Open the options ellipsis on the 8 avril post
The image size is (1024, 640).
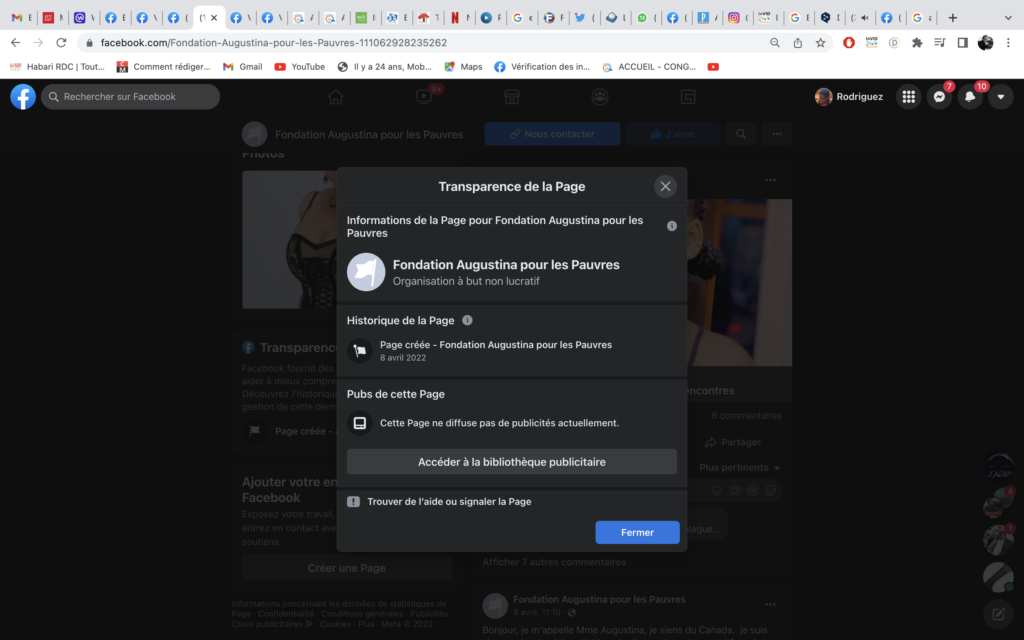click(x=771, y=605)
